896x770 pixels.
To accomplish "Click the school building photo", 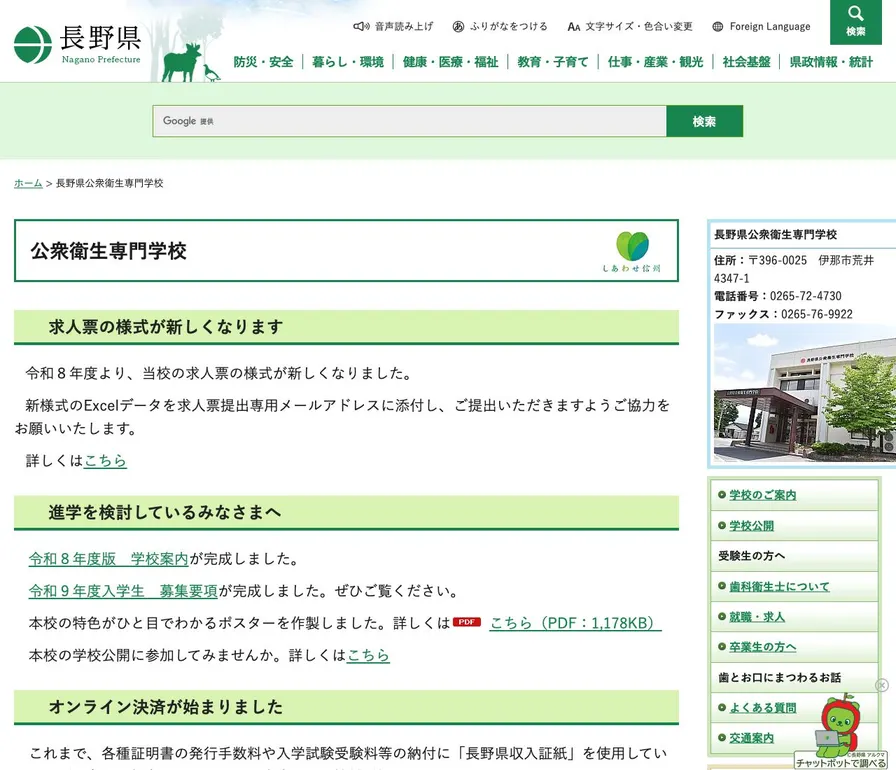I will (x=805, y=393).
